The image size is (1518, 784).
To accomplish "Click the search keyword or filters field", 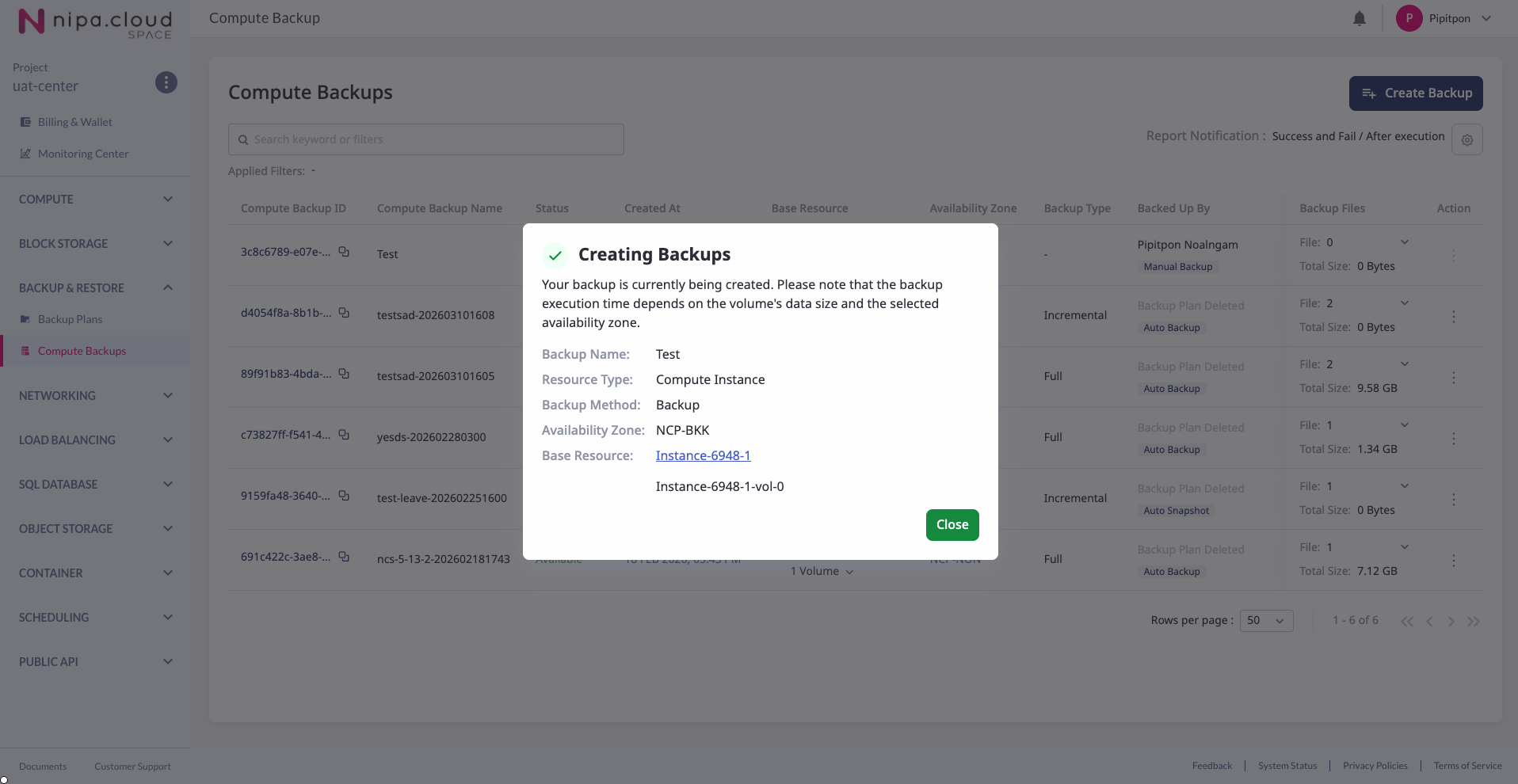I will 426,139.
